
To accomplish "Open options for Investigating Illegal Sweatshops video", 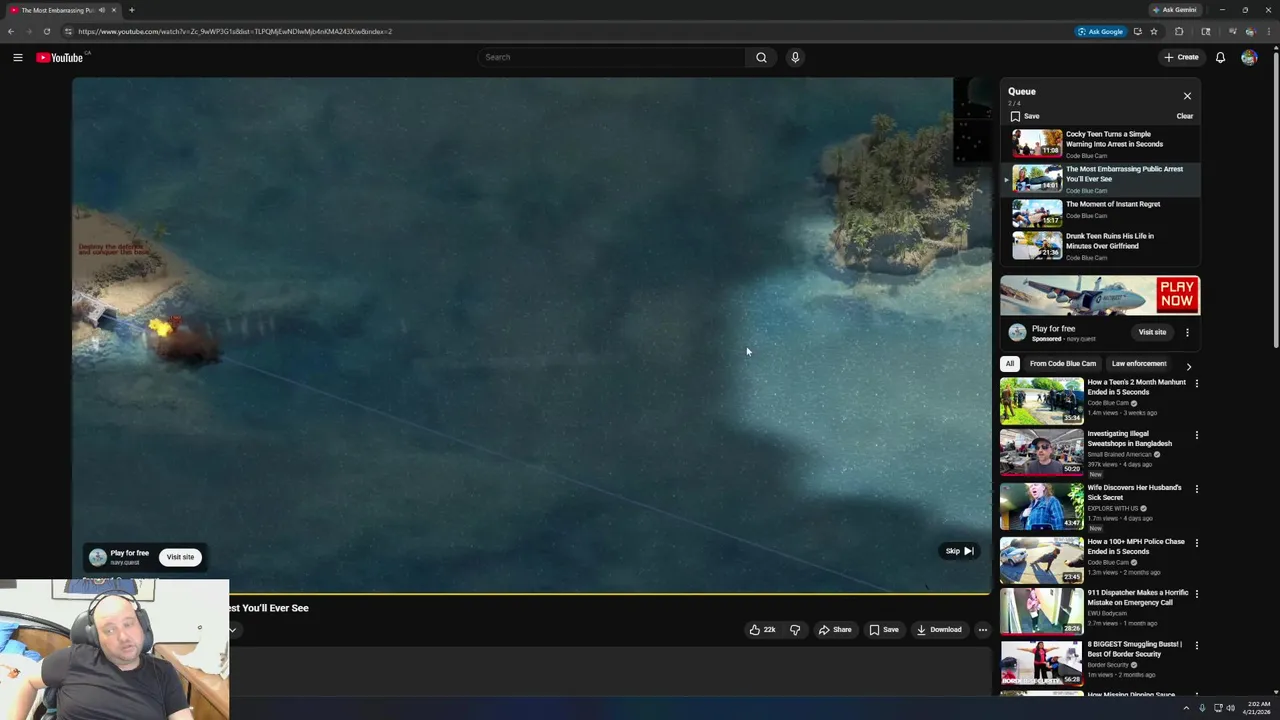I will [1196, 435].
